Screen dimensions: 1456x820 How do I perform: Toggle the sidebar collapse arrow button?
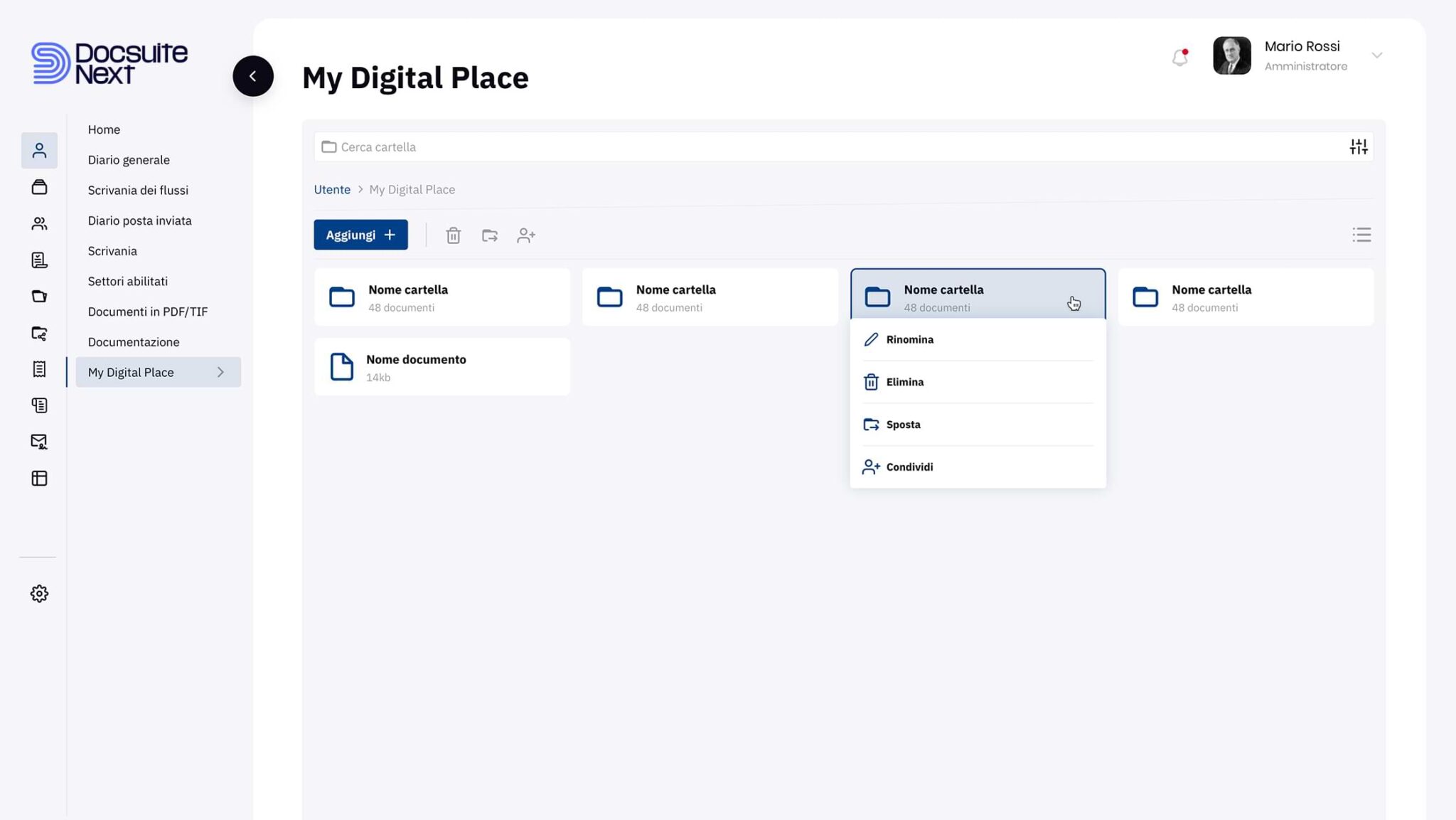253,76
